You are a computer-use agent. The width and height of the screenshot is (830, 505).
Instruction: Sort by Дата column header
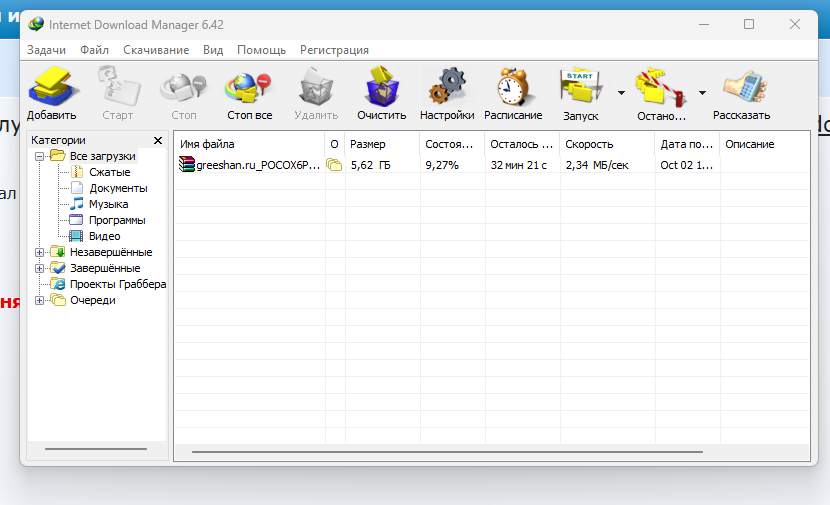coord(688,144)
